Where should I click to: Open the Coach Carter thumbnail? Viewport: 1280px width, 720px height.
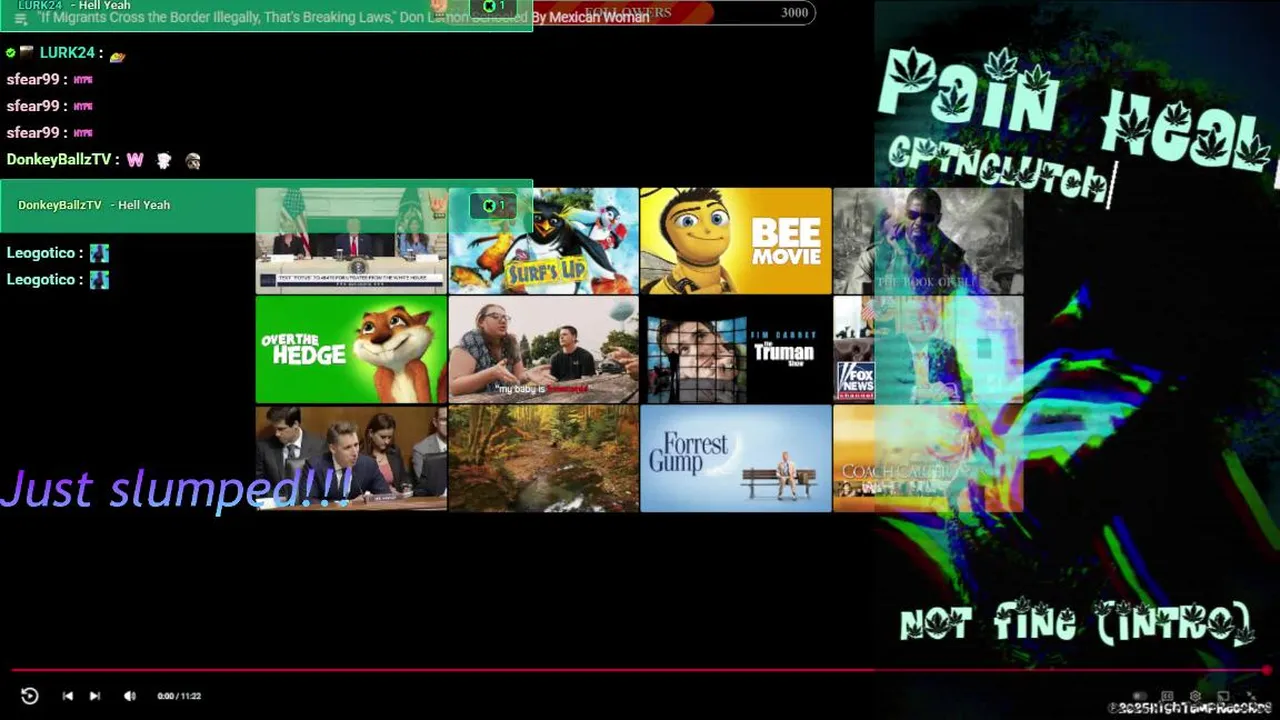928,458
